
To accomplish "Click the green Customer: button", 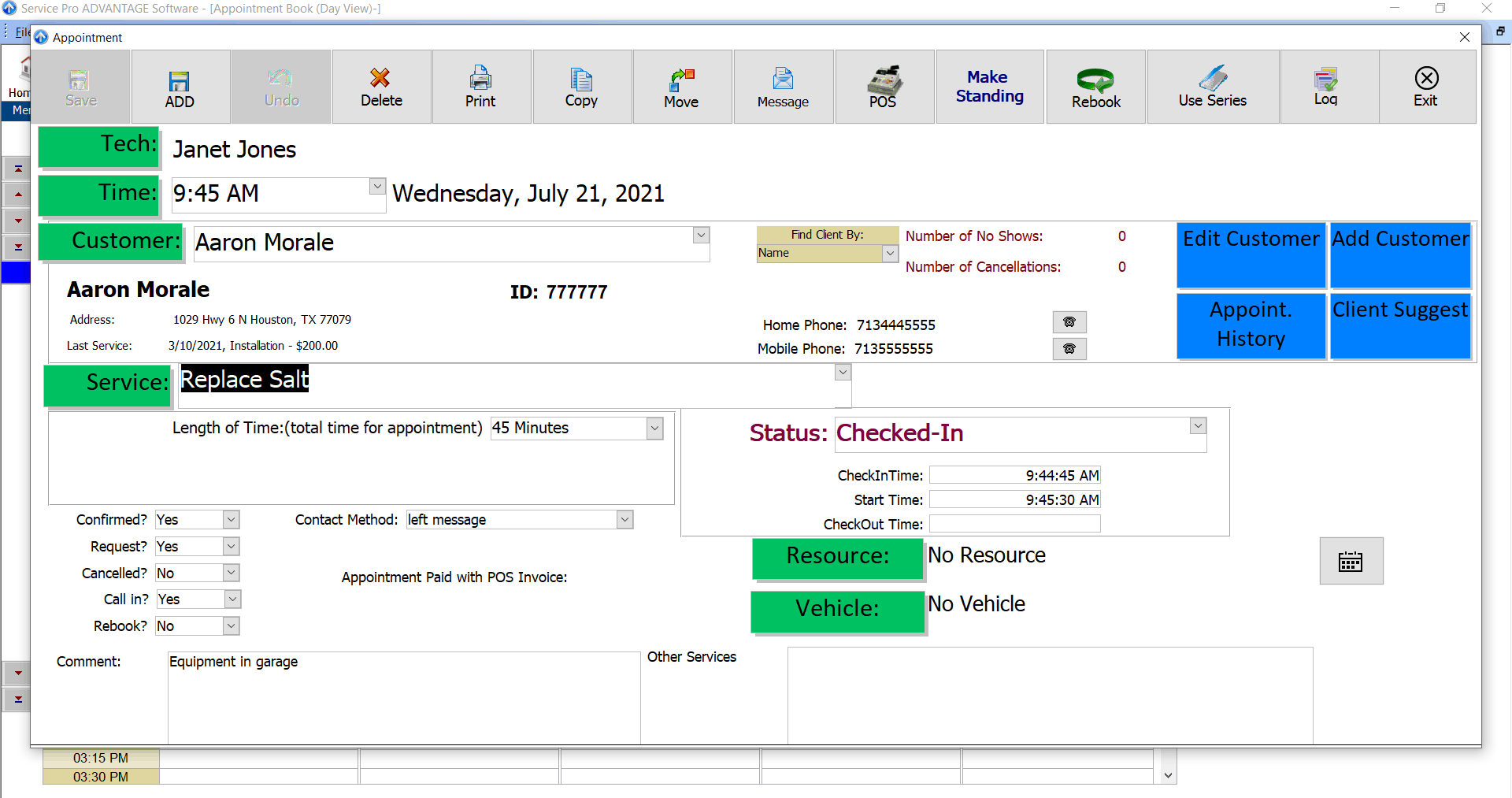I will pyautogui.click(x=111, y=242).
